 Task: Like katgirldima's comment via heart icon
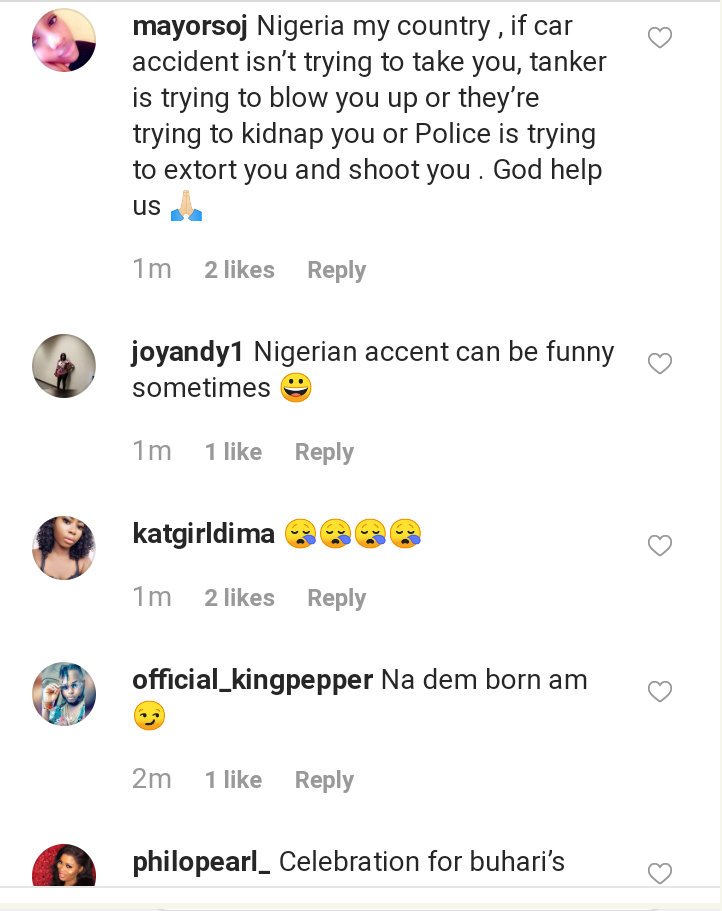point(660,546)
